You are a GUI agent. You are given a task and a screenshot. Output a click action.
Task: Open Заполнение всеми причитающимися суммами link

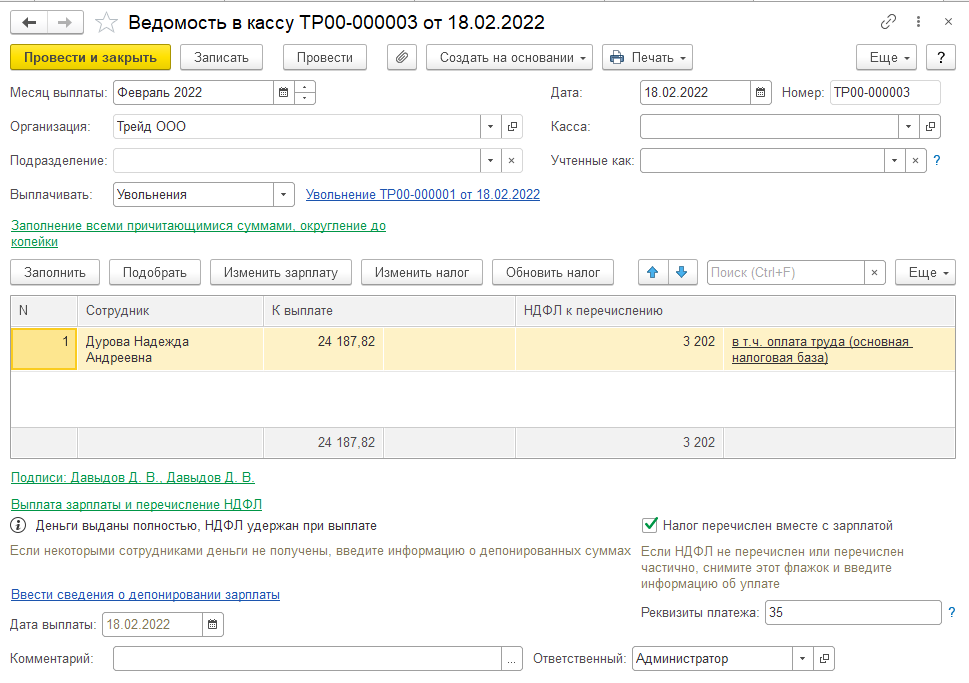click(198, 234)
